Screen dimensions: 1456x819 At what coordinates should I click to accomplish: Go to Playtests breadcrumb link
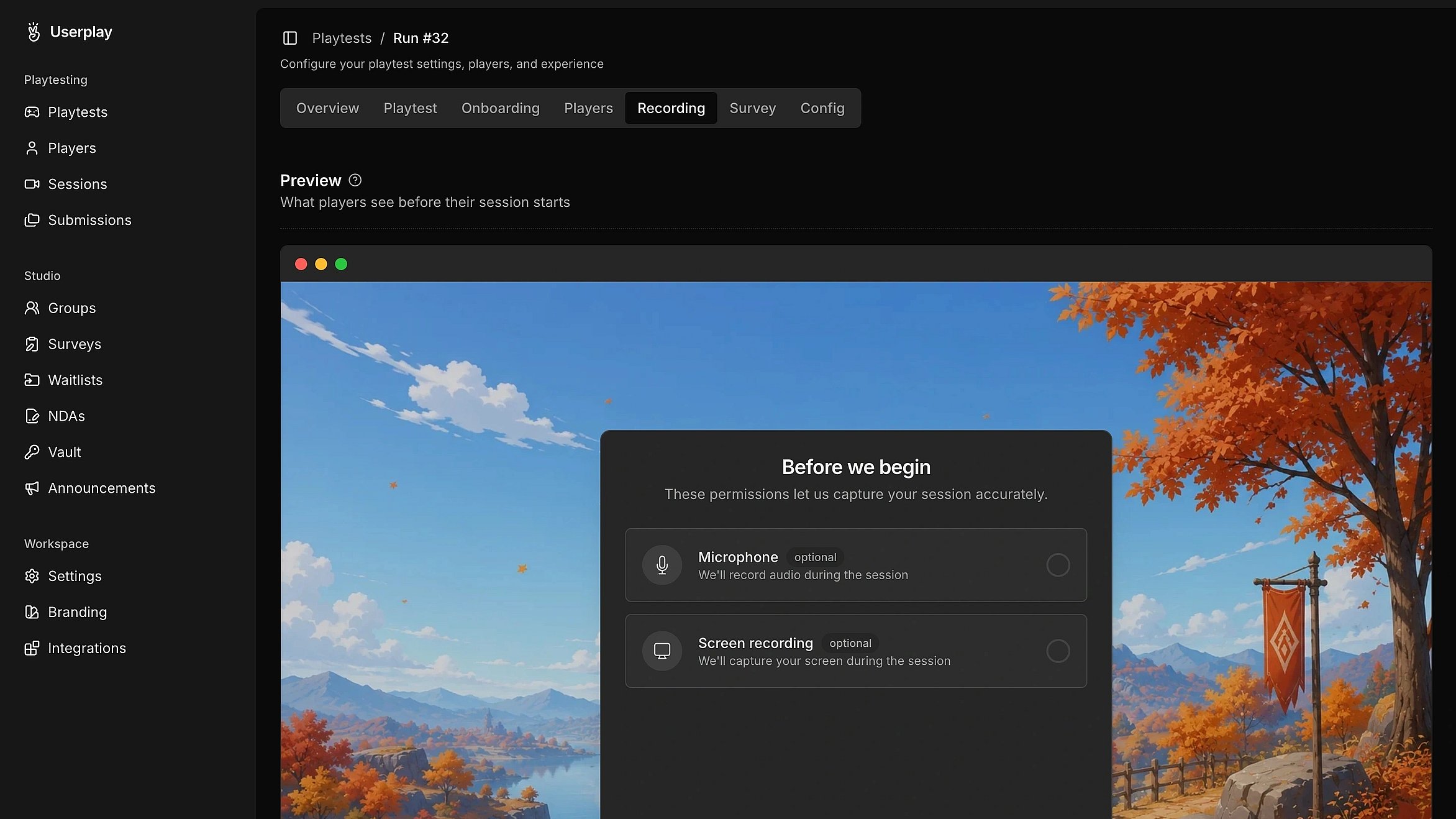[x=342, y=38]
